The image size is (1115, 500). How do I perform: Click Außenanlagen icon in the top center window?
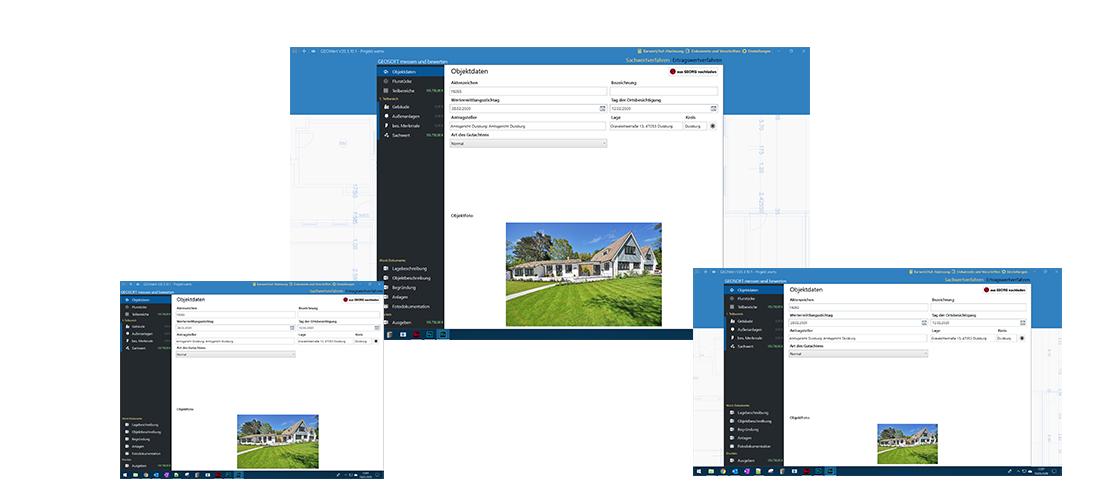click(x=386, y=116)
